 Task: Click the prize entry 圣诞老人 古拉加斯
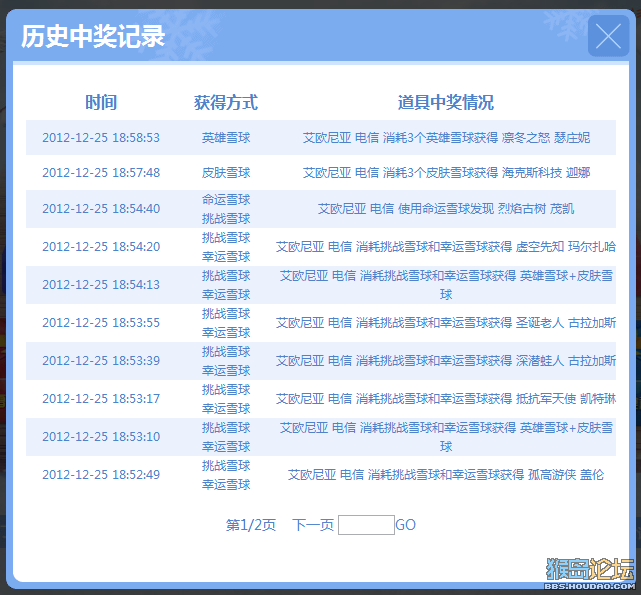[566, 323]
